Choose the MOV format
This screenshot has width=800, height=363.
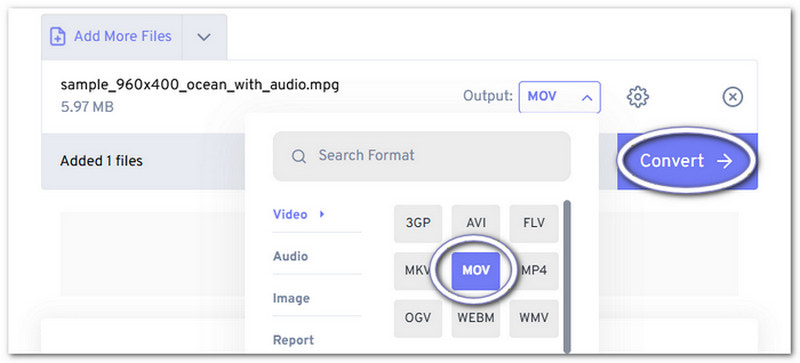click(x=476, y=271)
